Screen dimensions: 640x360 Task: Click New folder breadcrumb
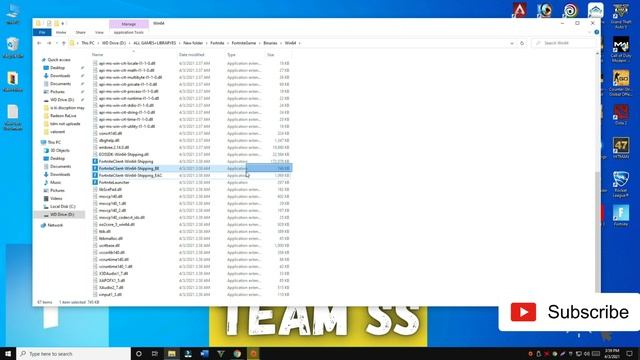pos(193,43)
